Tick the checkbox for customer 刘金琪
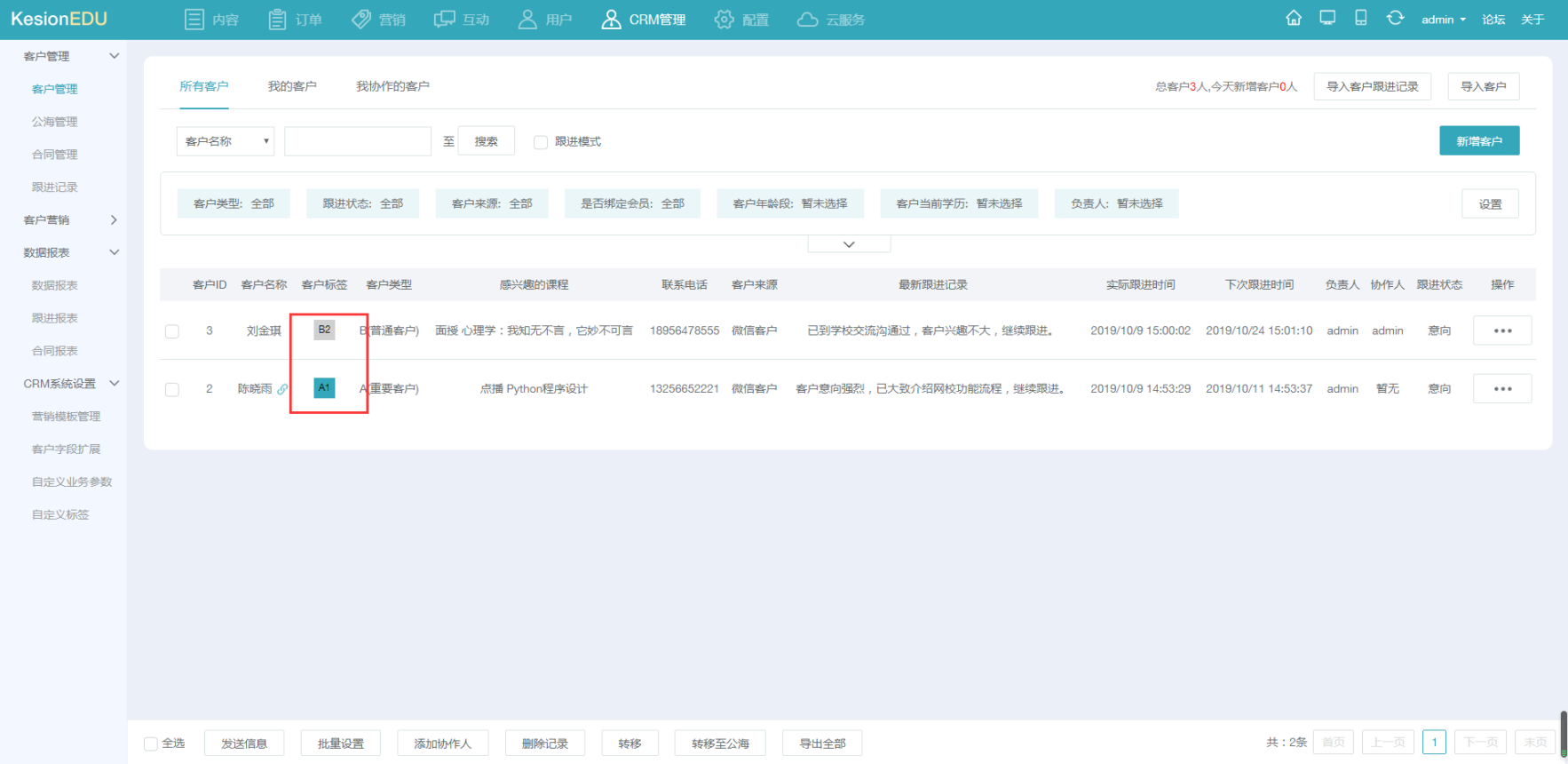This screenshot has height=764, width=1568. pyautogui.click(x=172, y=331)
